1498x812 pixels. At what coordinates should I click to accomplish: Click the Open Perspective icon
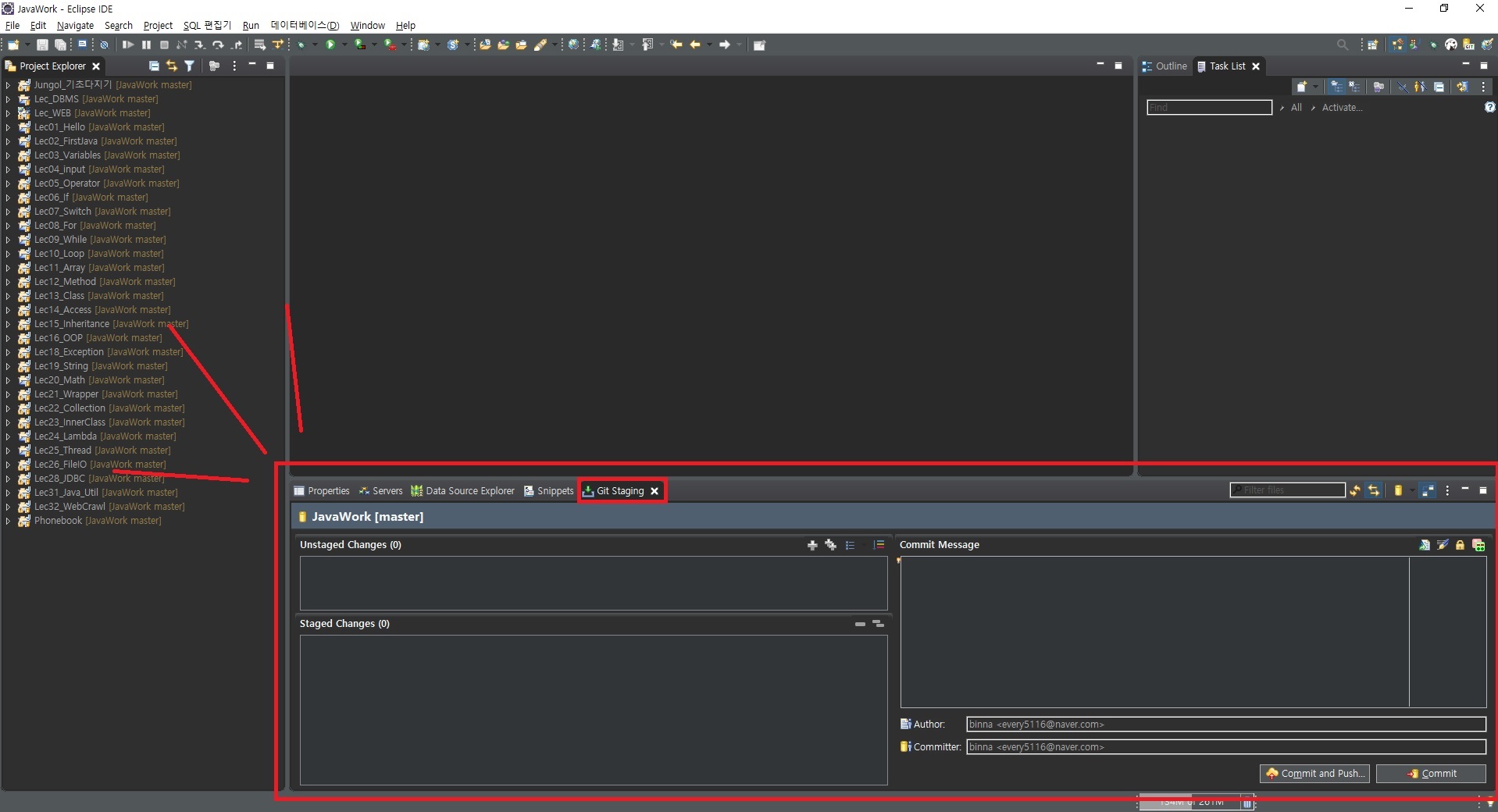pyautogui.click(x=1372, y=45)
